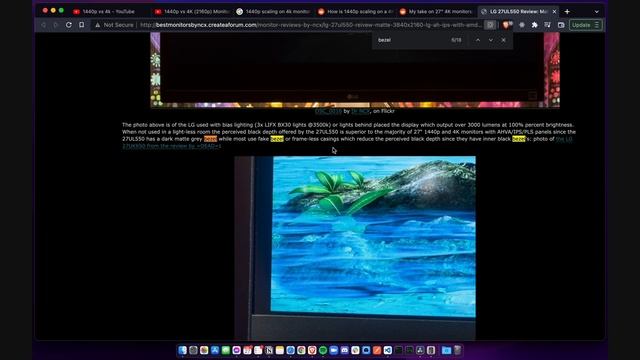
Task: Open Discord from the Dock
Action: [344, 350]
